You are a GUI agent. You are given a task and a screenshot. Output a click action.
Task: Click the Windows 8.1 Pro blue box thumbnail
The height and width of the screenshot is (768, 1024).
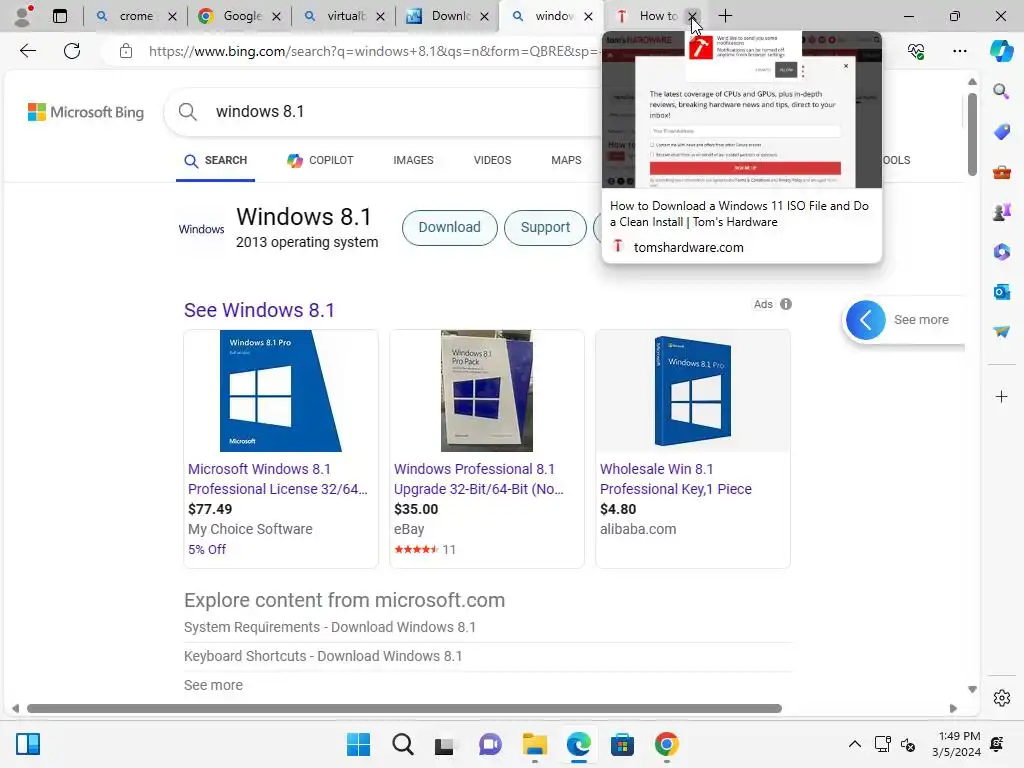(280, 391)
